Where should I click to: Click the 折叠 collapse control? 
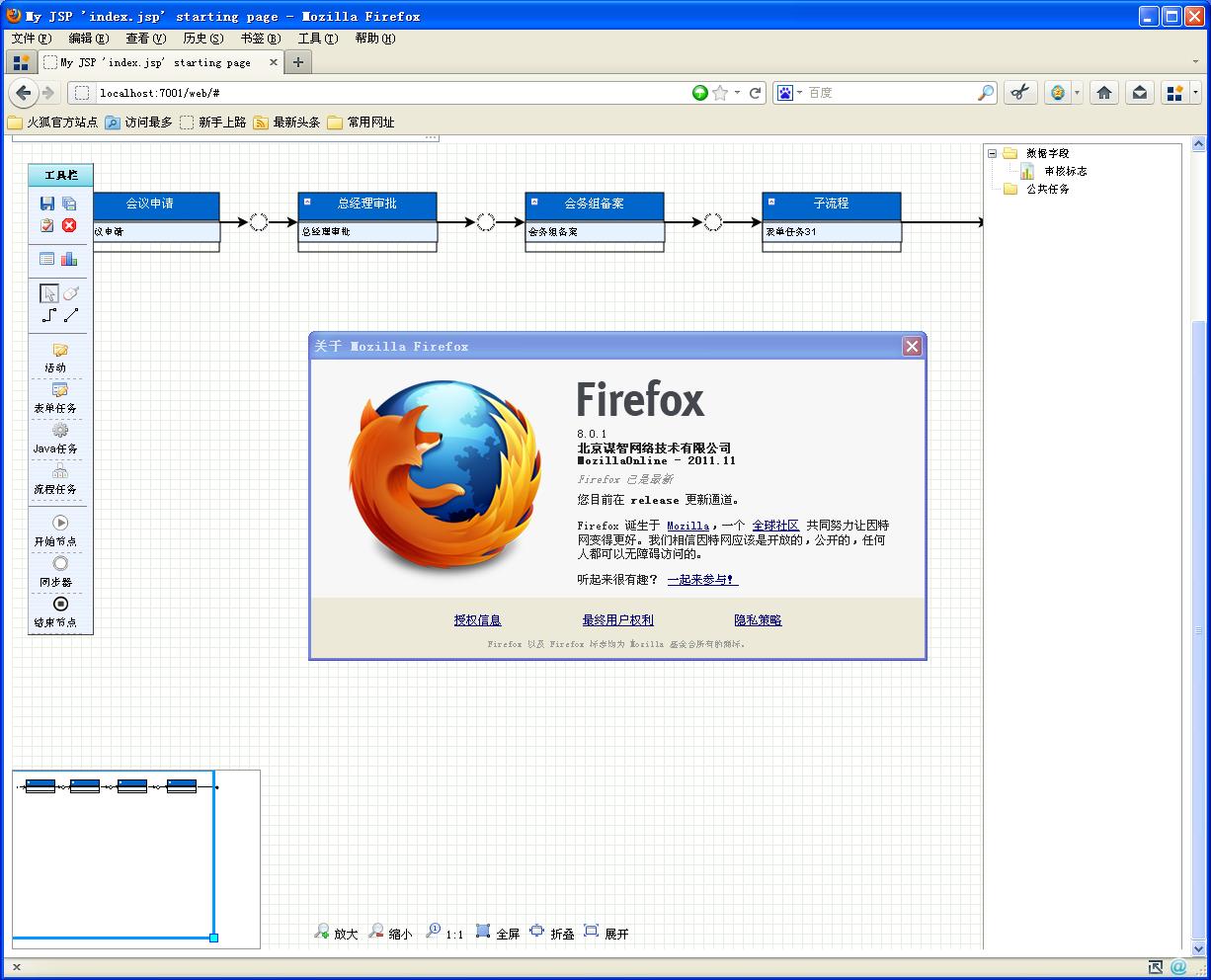[x=552, y=932]
